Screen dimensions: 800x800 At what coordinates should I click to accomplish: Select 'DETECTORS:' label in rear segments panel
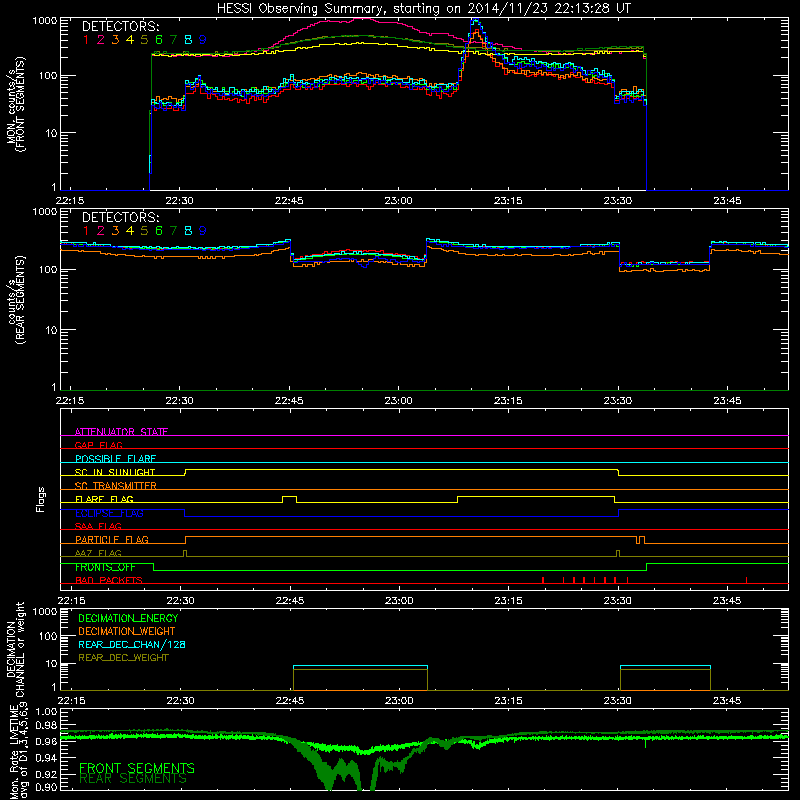120,217
